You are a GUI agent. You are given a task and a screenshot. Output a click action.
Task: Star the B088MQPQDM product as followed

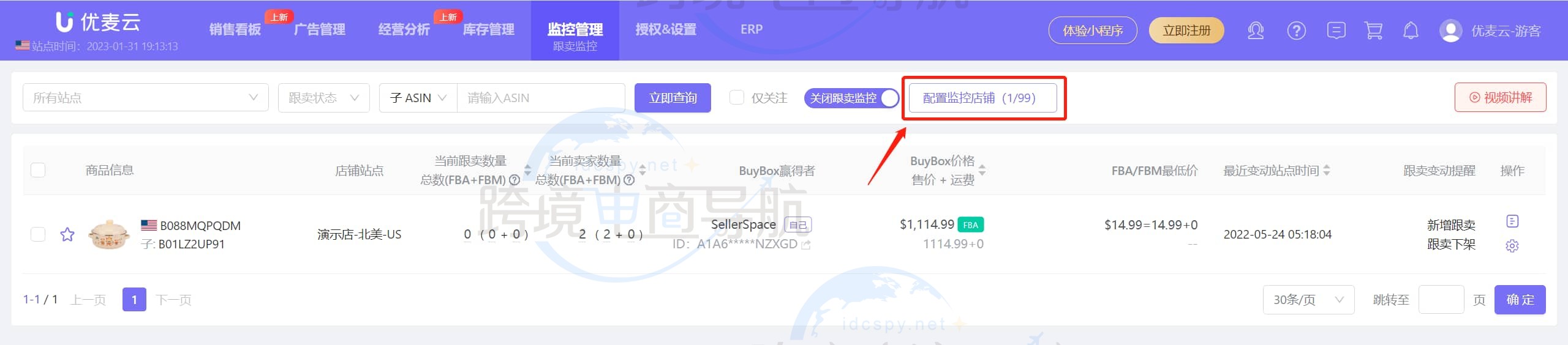click(67, 234)
